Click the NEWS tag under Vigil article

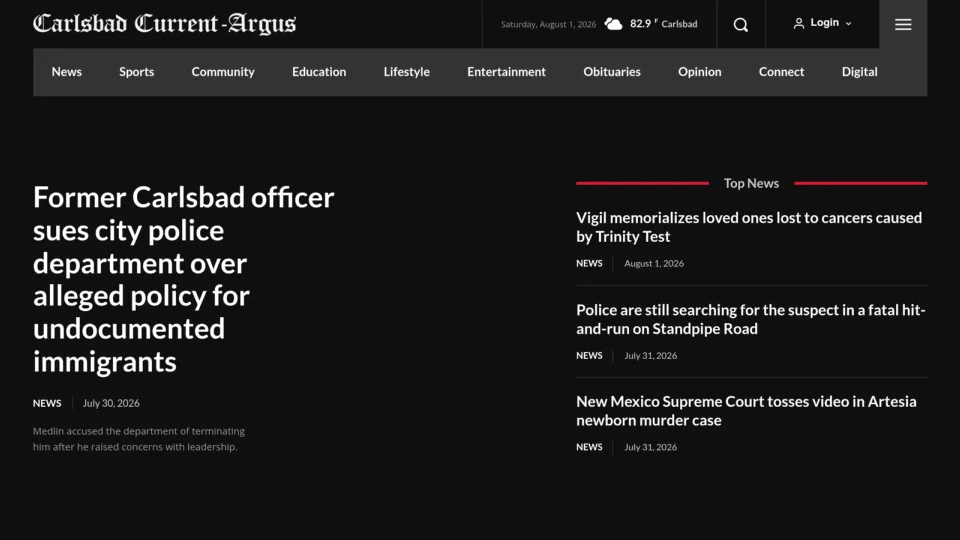tap(589, 263)
